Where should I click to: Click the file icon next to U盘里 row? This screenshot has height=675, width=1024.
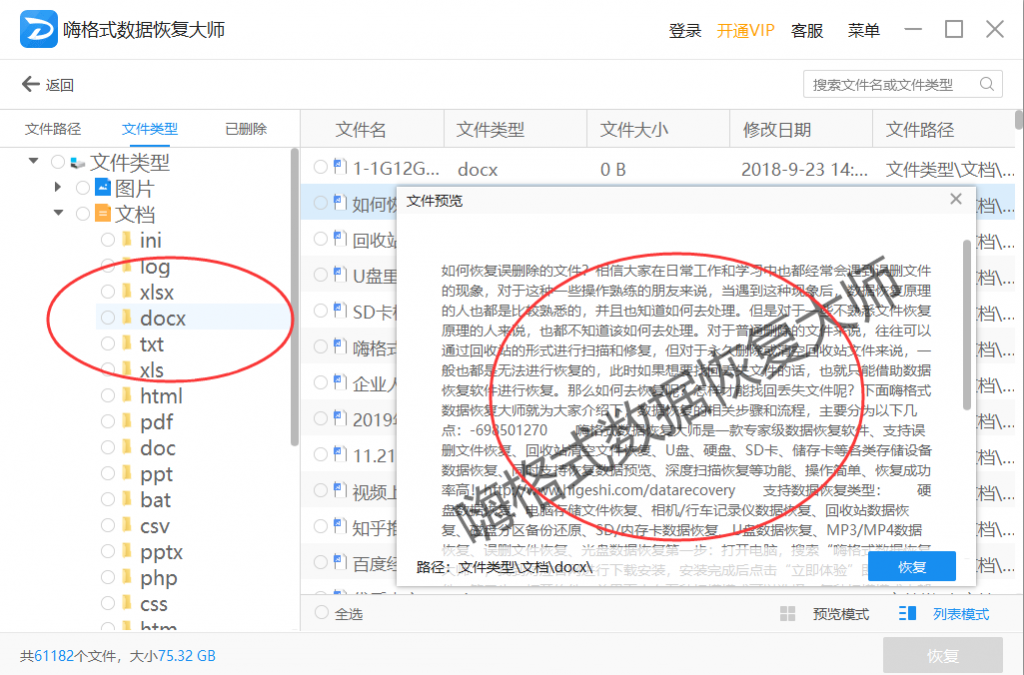coord(340,275)
